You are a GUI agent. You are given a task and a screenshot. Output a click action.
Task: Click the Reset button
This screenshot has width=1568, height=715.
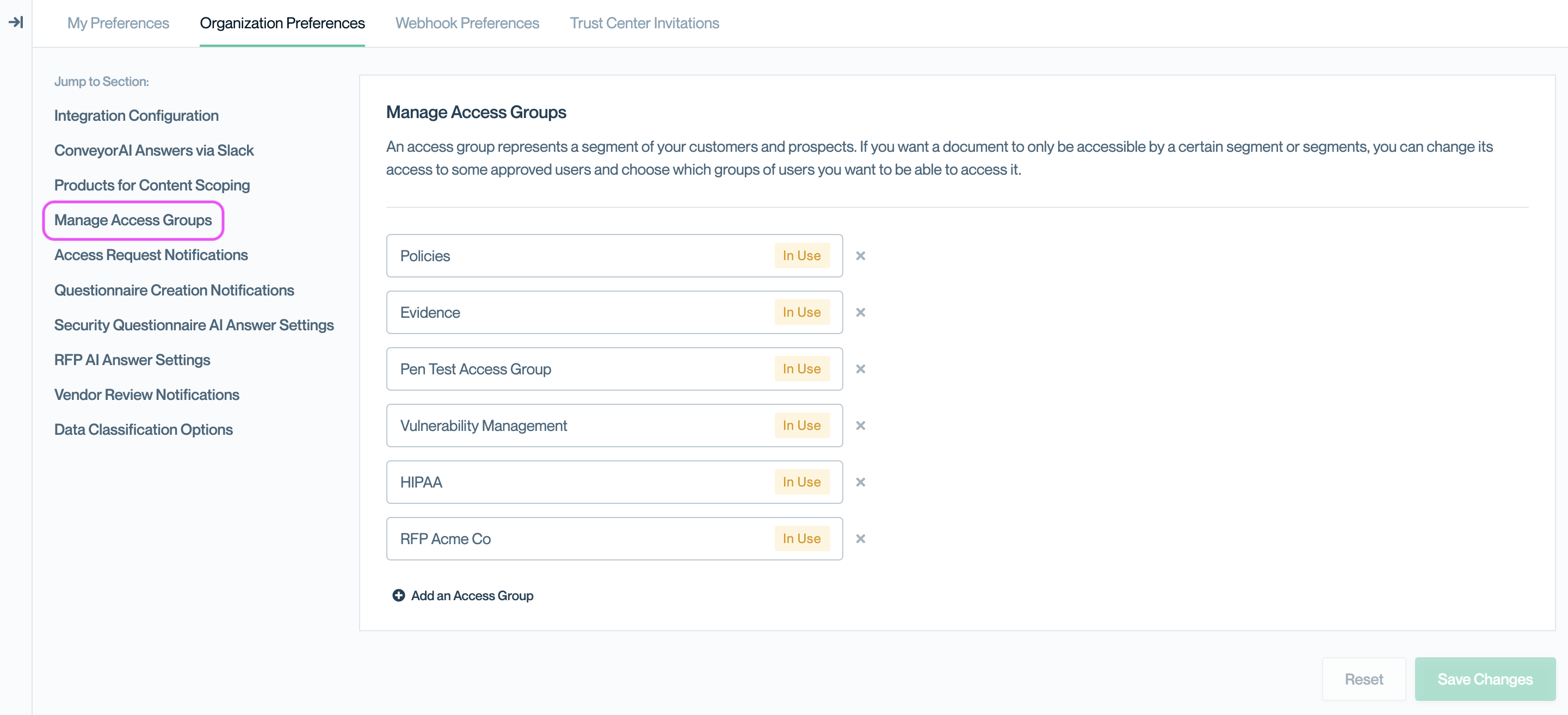coord(1363,679)
